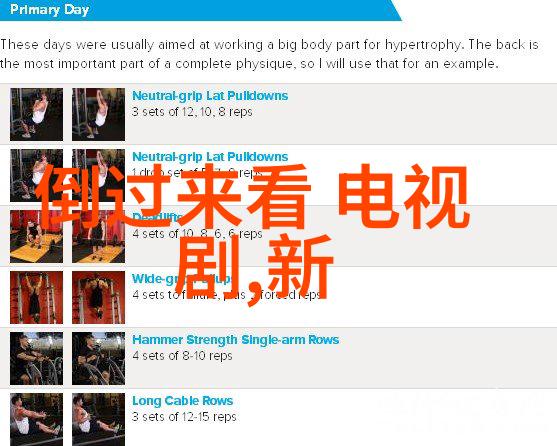Click left Hammer Strength rows thumbnail
557x446 pixels.
pyautogui.click(x=37, y=359)
